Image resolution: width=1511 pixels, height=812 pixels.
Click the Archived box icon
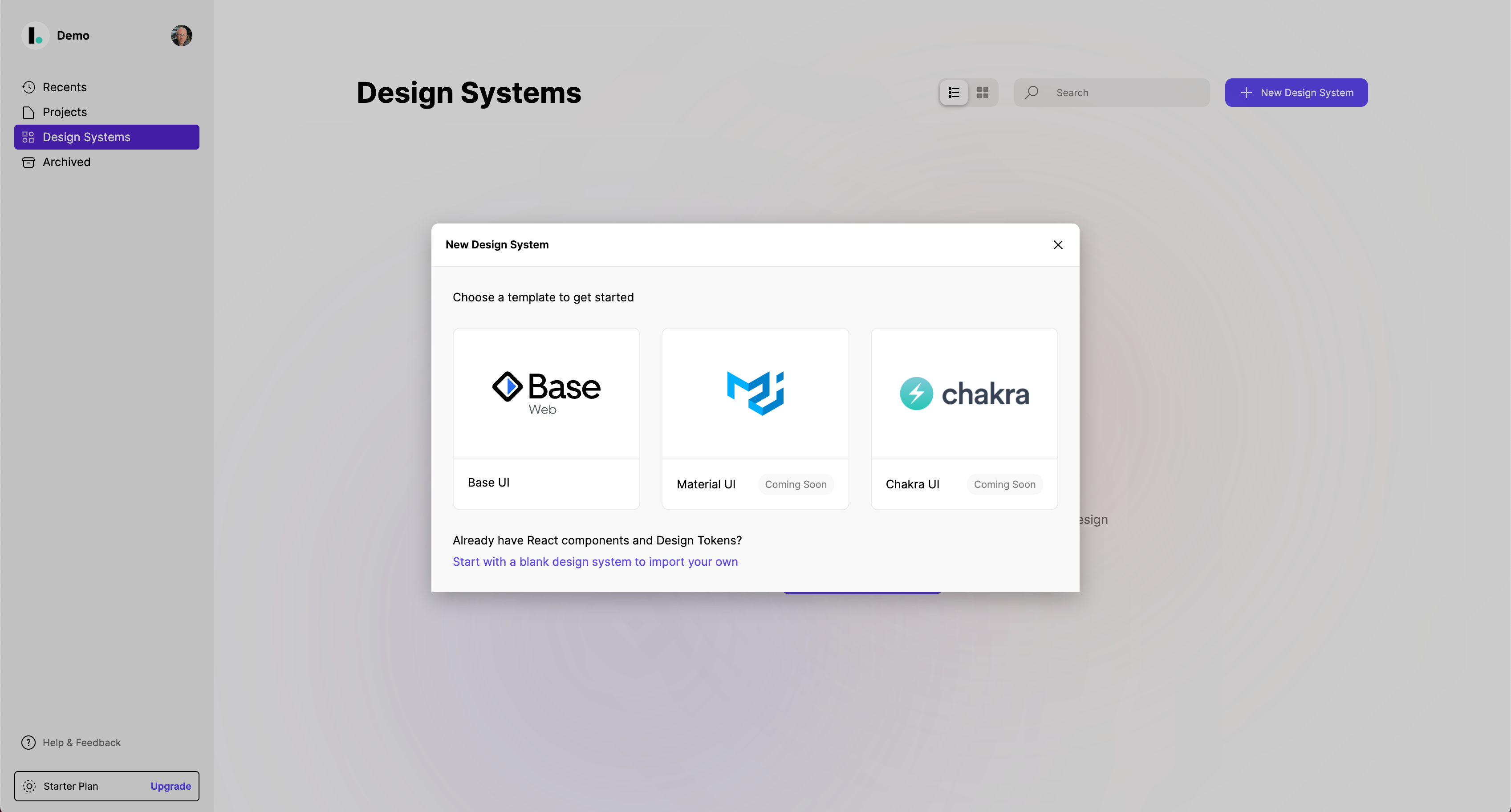coord(28,162)
